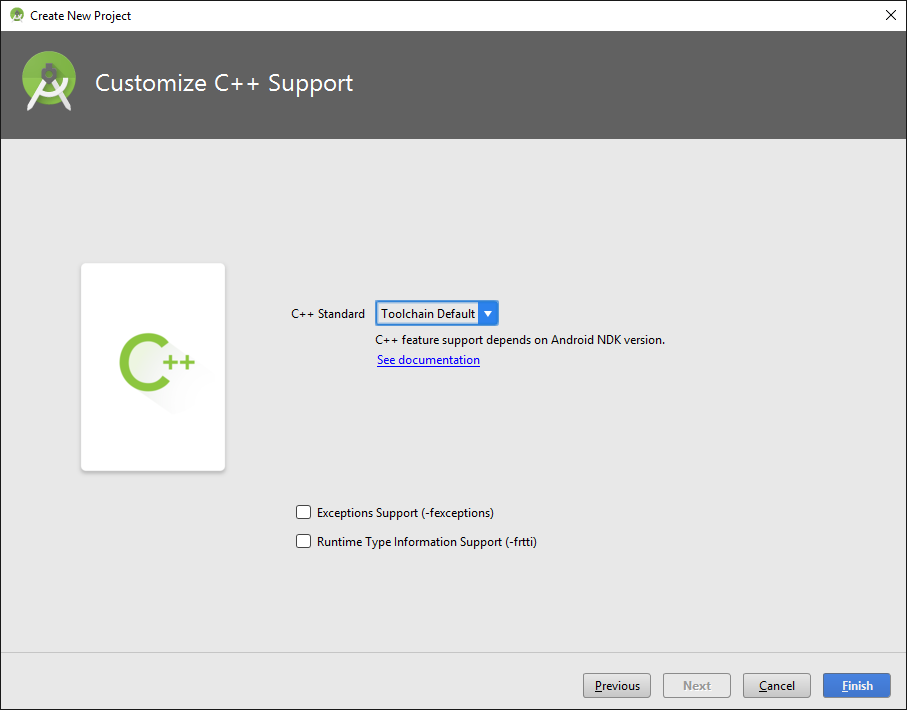Image resolution: width=907 pixels, height=710 pixels.
Task: Enable Exceptions Support (-fexceptions) checkbox
Action: tap(303, 512)
